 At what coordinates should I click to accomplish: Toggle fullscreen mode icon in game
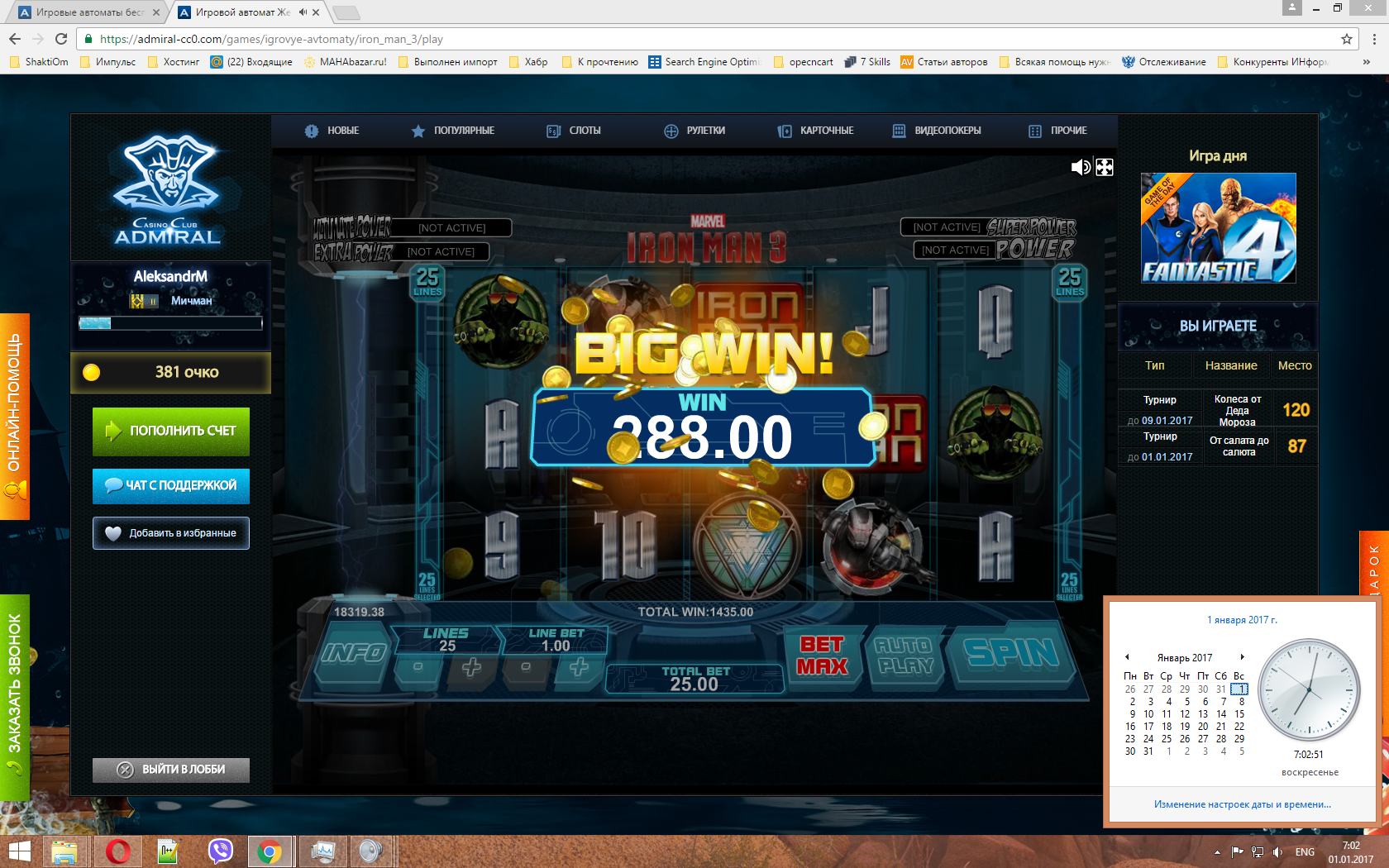[x=1105, y=167]
